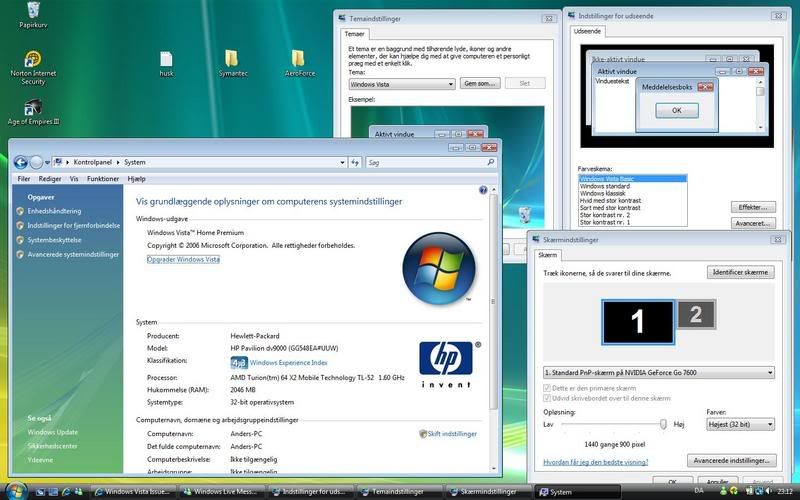Viewport: 800px width, 500px height.
Task: Open Windows Live Messenger quick launch icon
Action: coord(78,492)
